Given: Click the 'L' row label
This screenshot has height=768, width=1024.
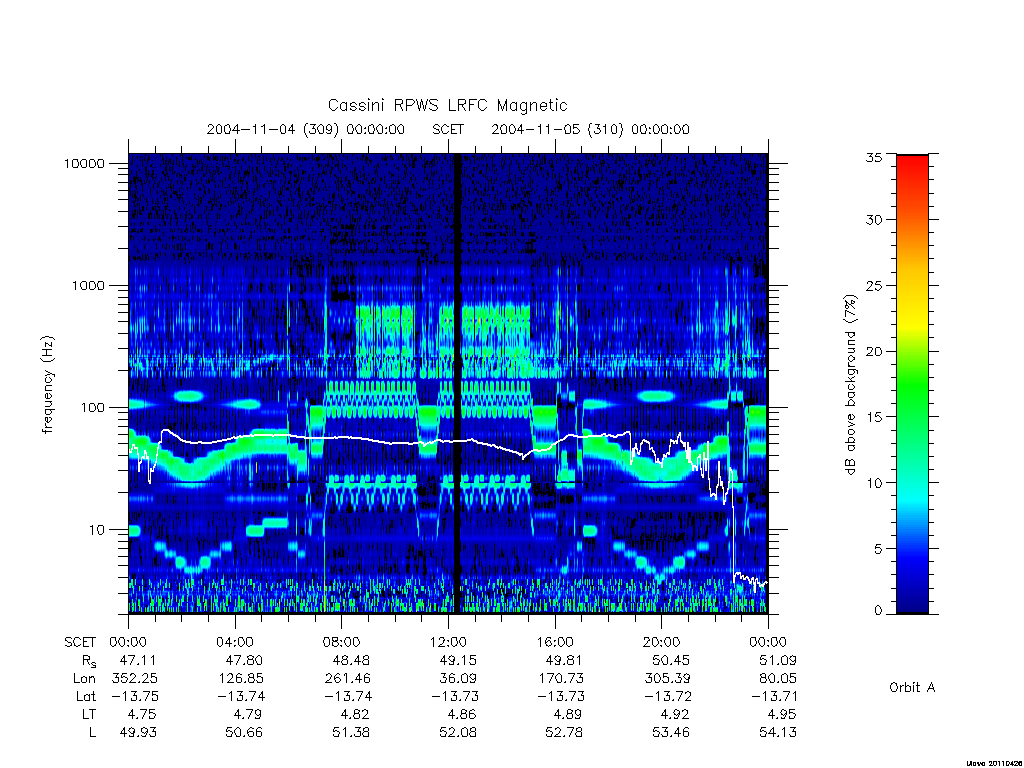Looking at the screenshot, I should click(92, 732).
